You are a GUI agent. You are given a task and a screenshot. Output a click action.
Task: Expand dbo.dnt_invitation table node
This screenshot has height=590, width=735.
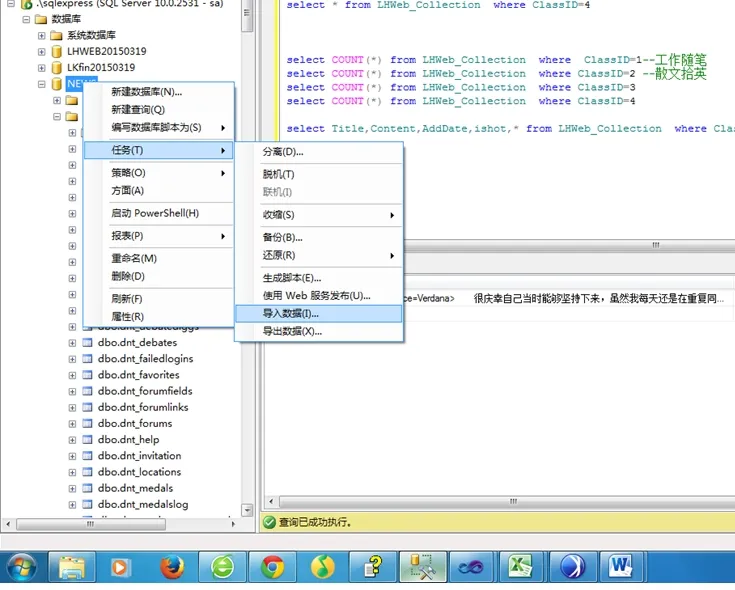tap(72, 456)
